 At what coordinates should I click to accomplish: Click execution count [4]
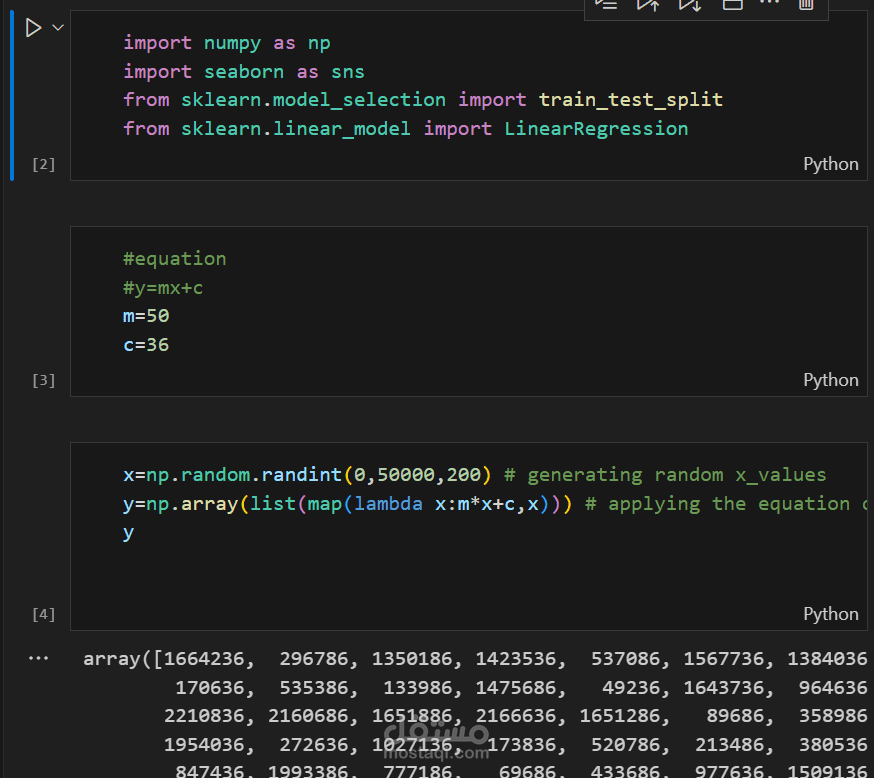tap(43, 615)
